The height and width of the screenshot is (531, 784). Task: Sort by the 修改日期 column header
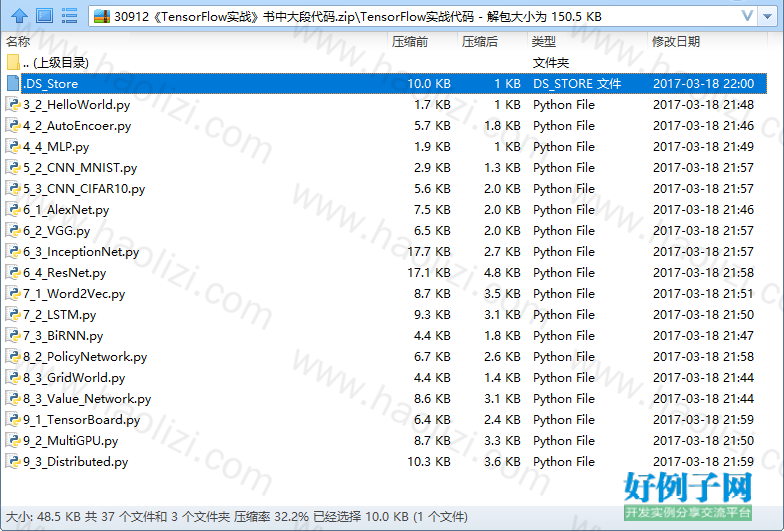(x=676, y=42)
